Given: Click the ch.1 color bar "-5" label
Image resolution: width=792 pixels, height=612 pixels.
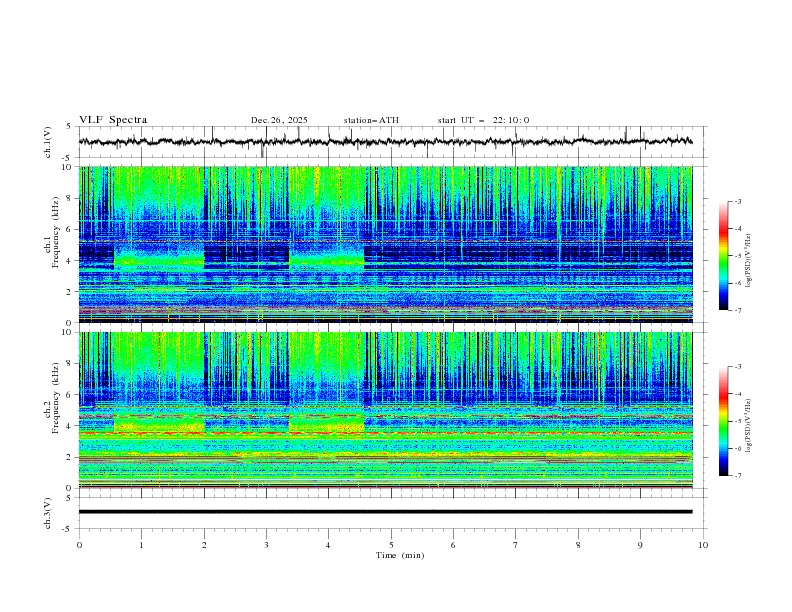Looking at the screenshot, I should point(738,256).
